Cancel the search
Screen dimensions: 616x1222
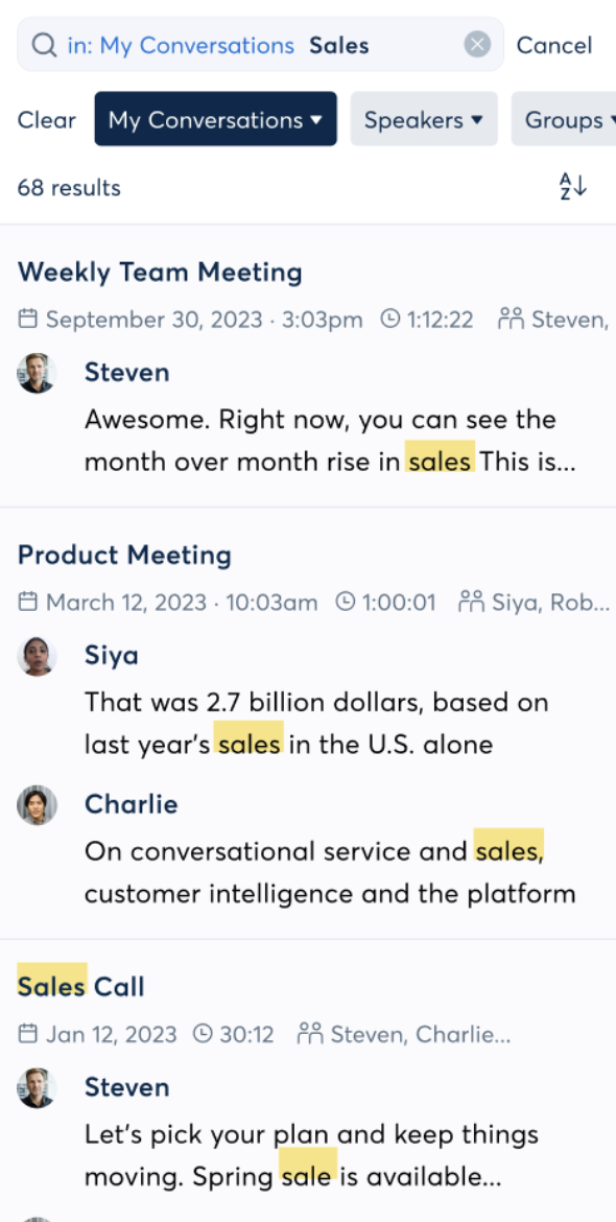(554, 45)
